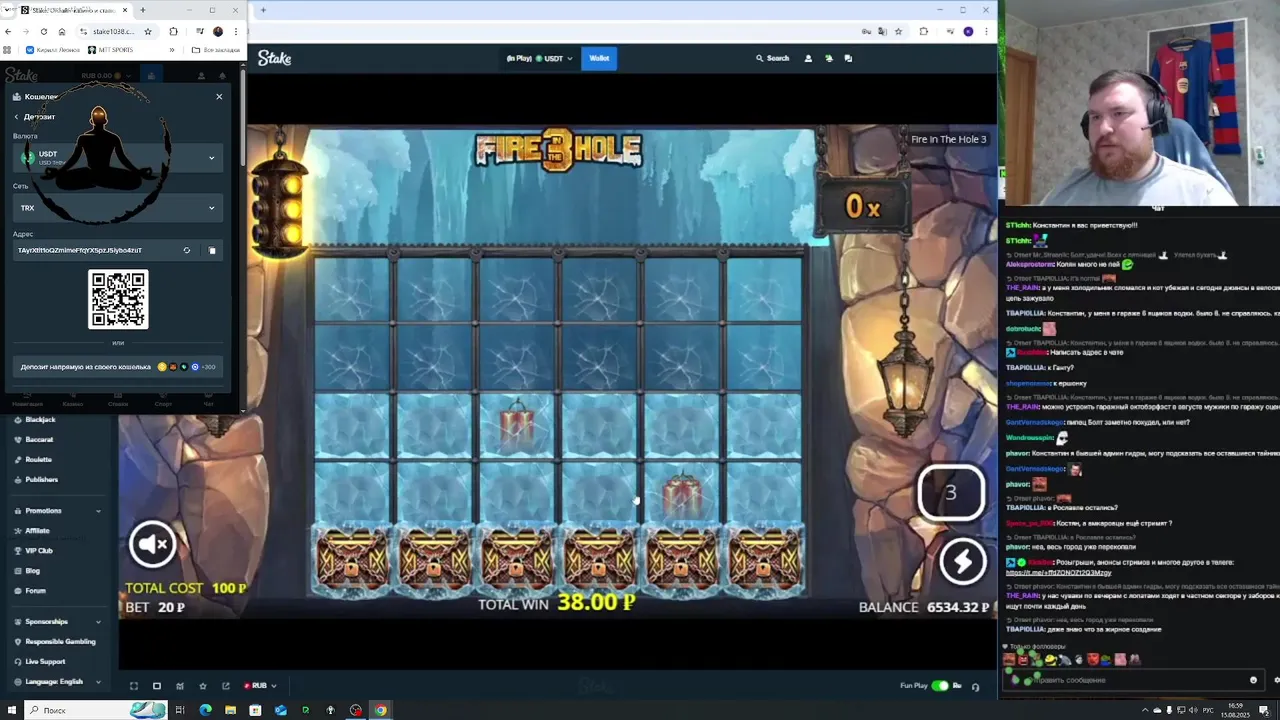Image resolution: width=1280 pixels, height=720 pixels.
Task: Open Baccarat in the sidebar
Action: click(x=38, y=440)
